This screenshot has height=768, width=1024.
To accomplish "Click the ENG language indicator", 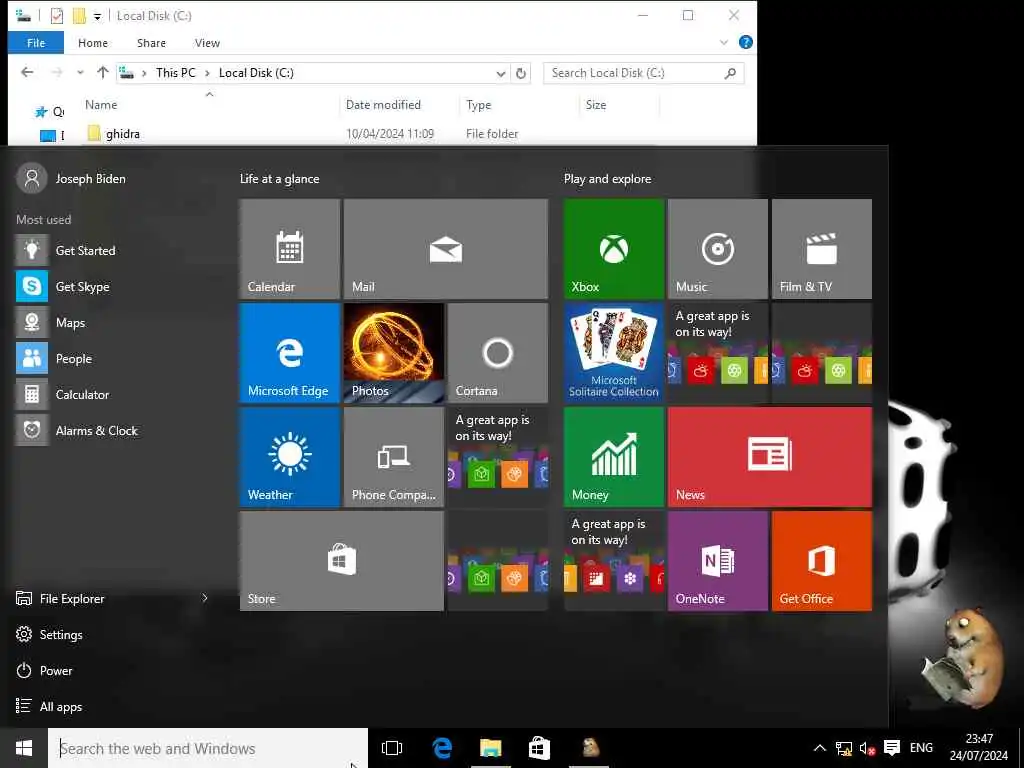I will pyautogui.click(x=921, y=748).
